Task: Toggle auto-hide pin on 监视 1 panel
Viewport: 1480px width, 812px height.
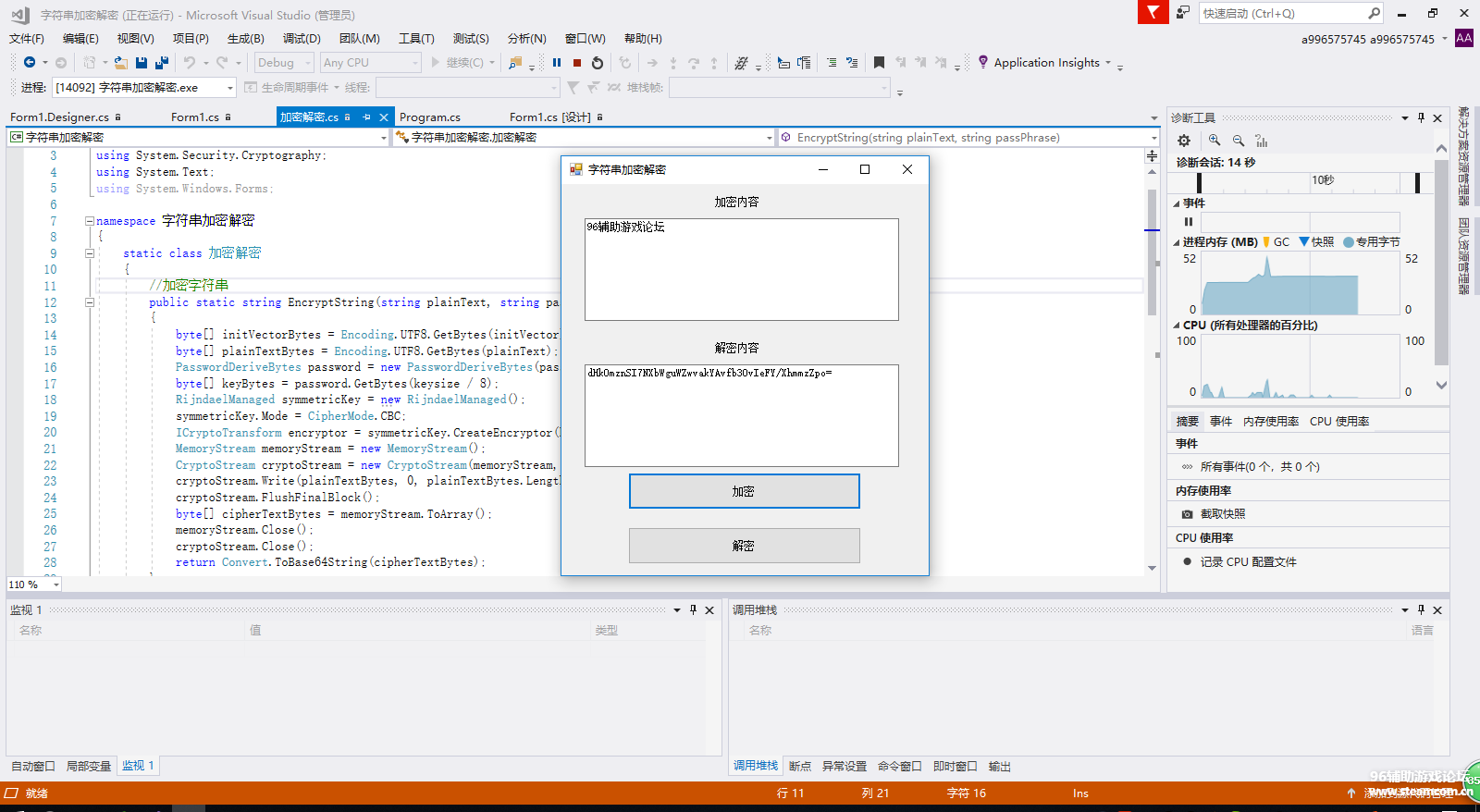Action: tap(694, 609)
